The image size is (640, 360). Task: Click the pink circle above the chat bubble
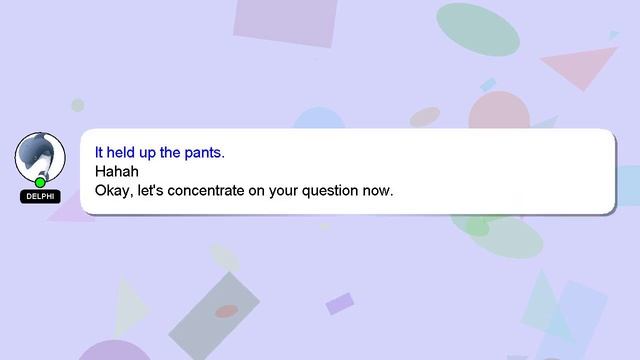tap(499, 110)
